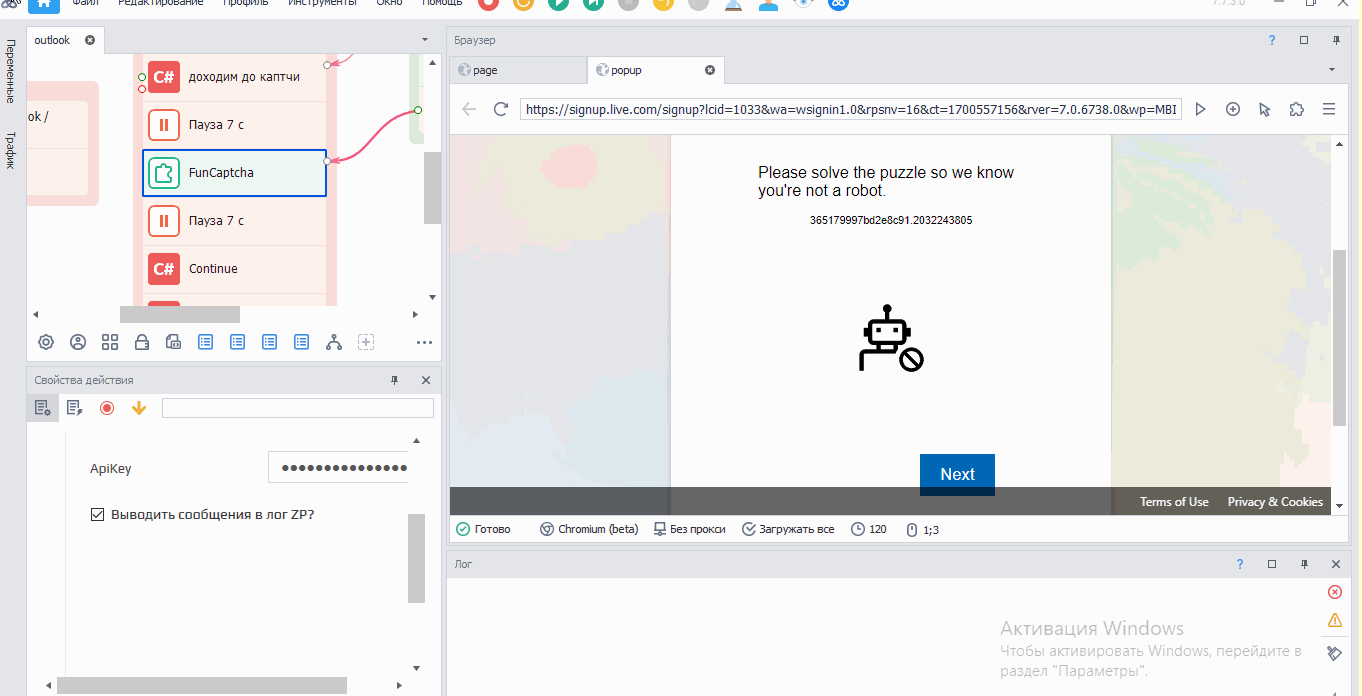Select the FunCaptcha action block
1362x696 pixels.
235,173
